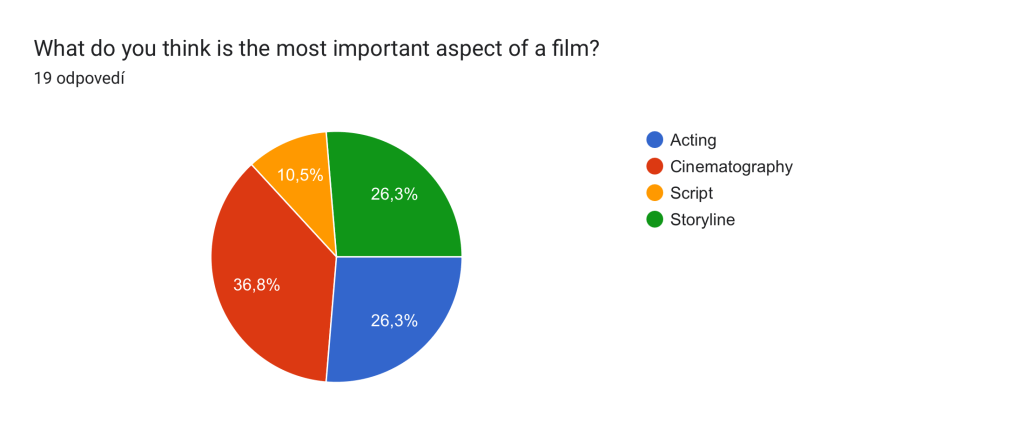The height and width of the screenshot is (430, 1022).
Task: Click the Acting legend label
Action: [693, 140]
